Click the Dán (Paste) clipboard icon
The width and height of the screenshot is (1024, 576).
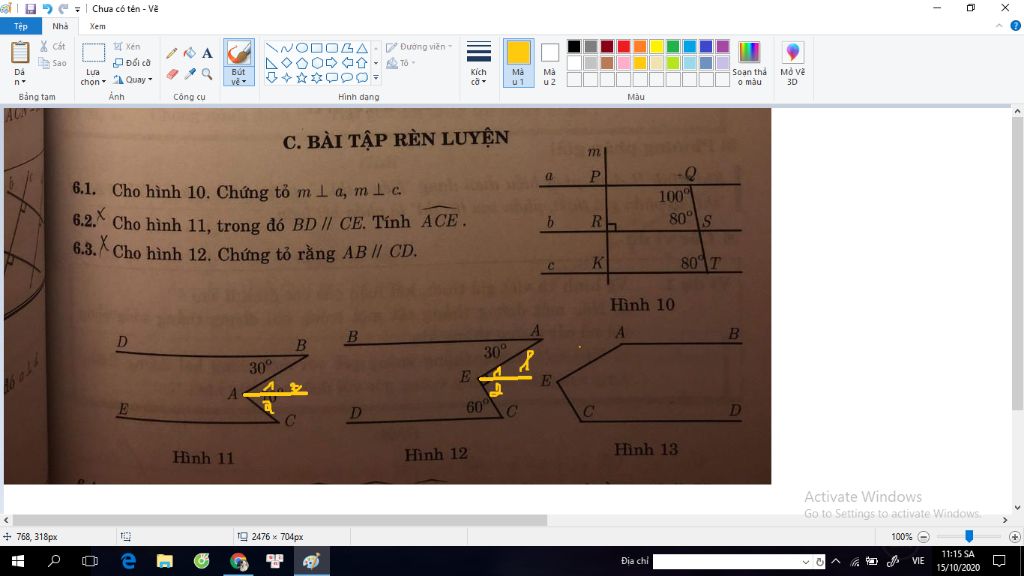click(x=20, y=52)
